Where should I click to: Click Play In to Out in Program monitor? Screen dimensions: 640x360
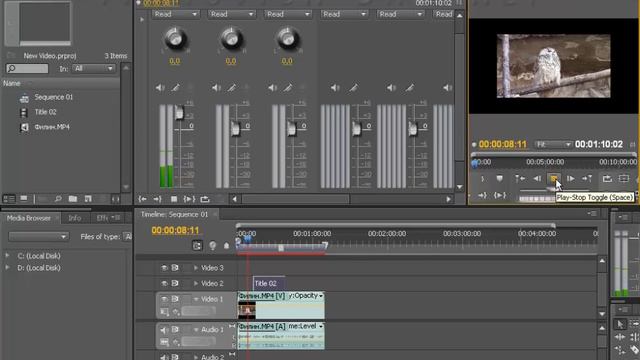click(x=500, y=196)
